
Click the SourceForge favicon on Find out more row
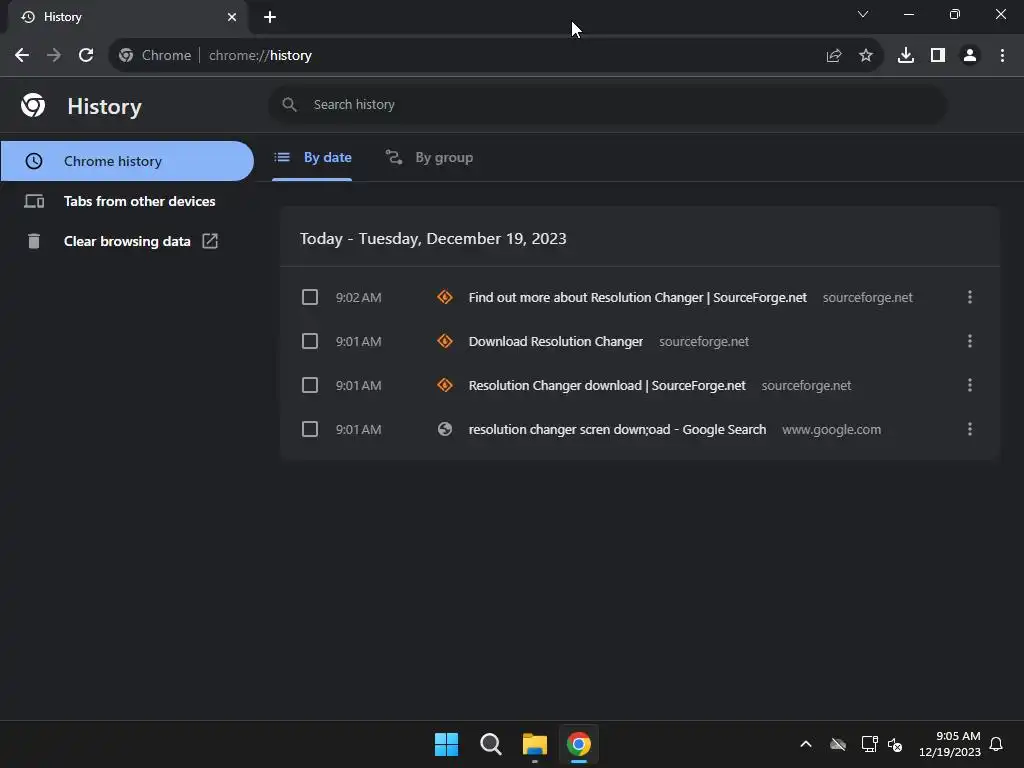(x=445, y=297)
